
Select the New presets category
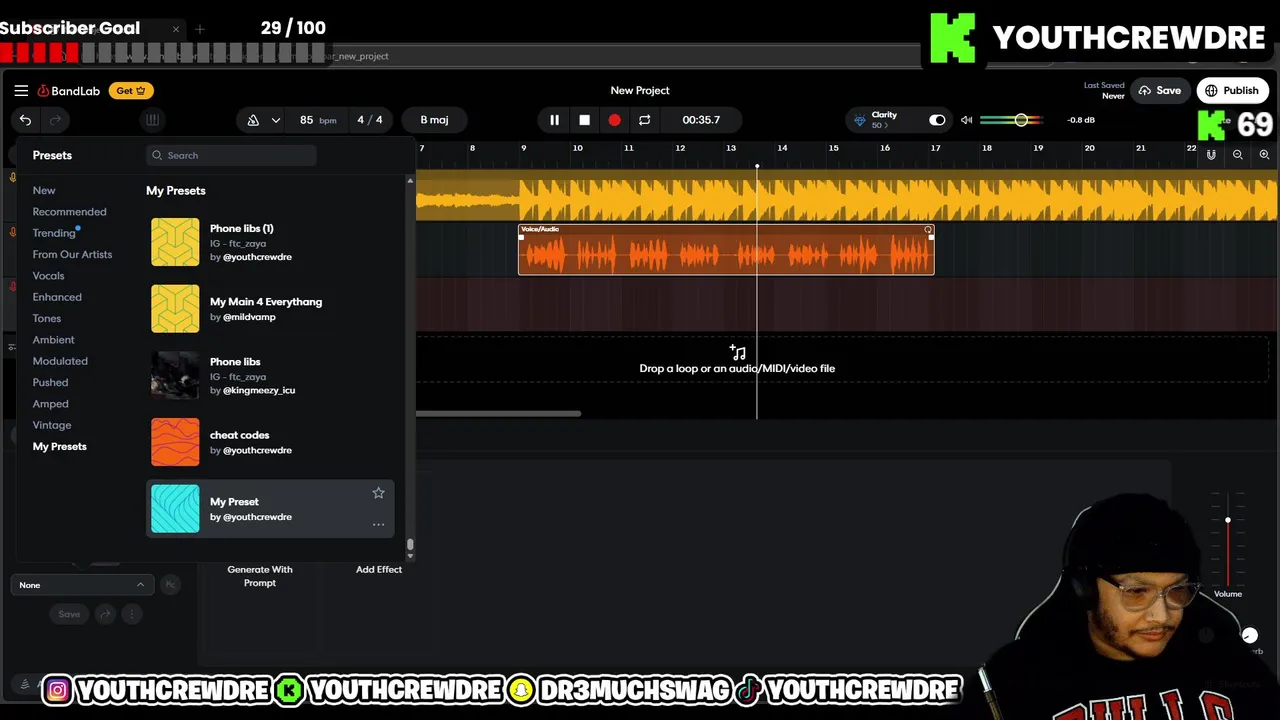(x=44, y=190)
